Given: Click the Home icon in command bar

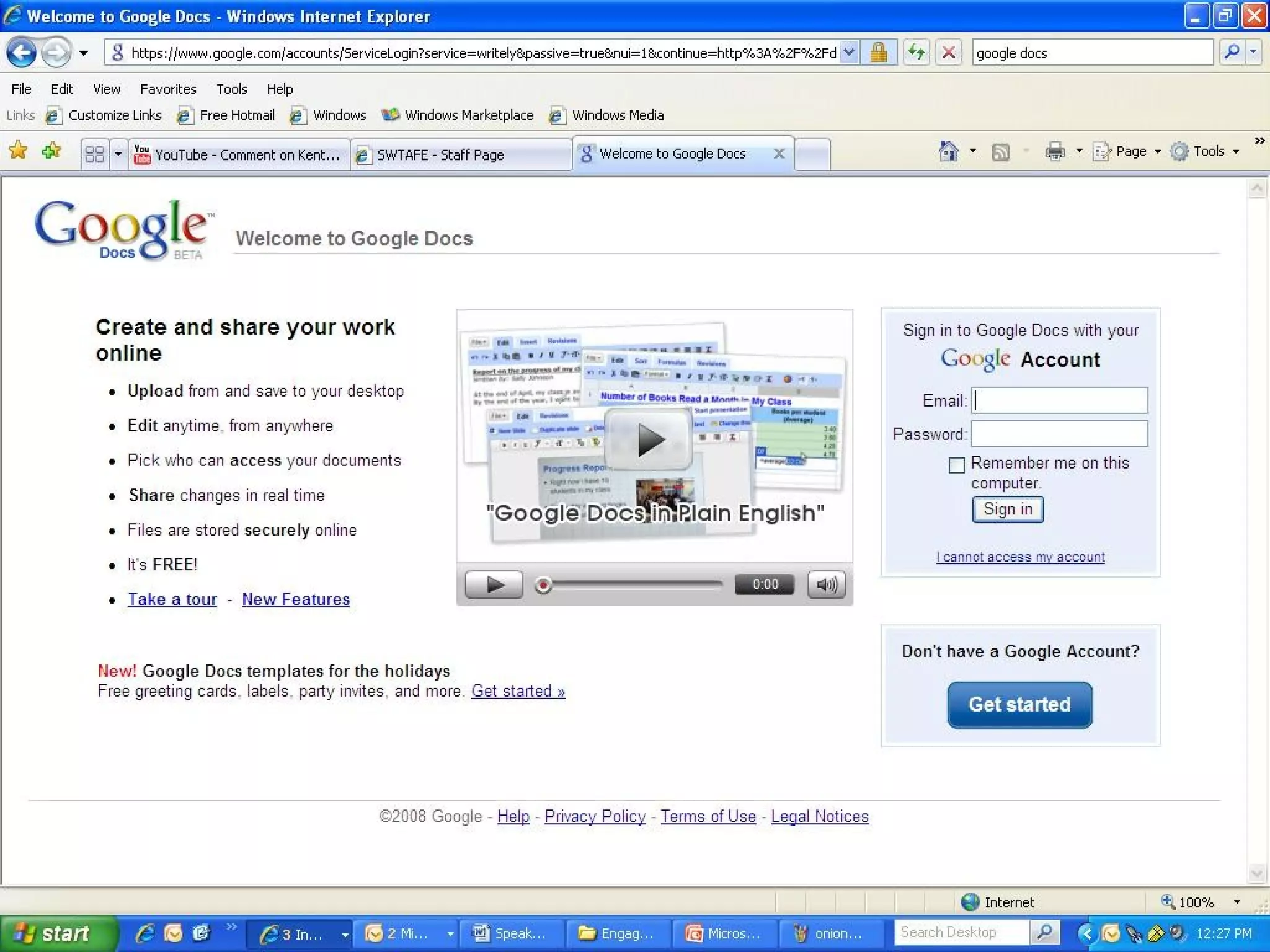Looking at the screenshot, I should [x=948, y=151].
